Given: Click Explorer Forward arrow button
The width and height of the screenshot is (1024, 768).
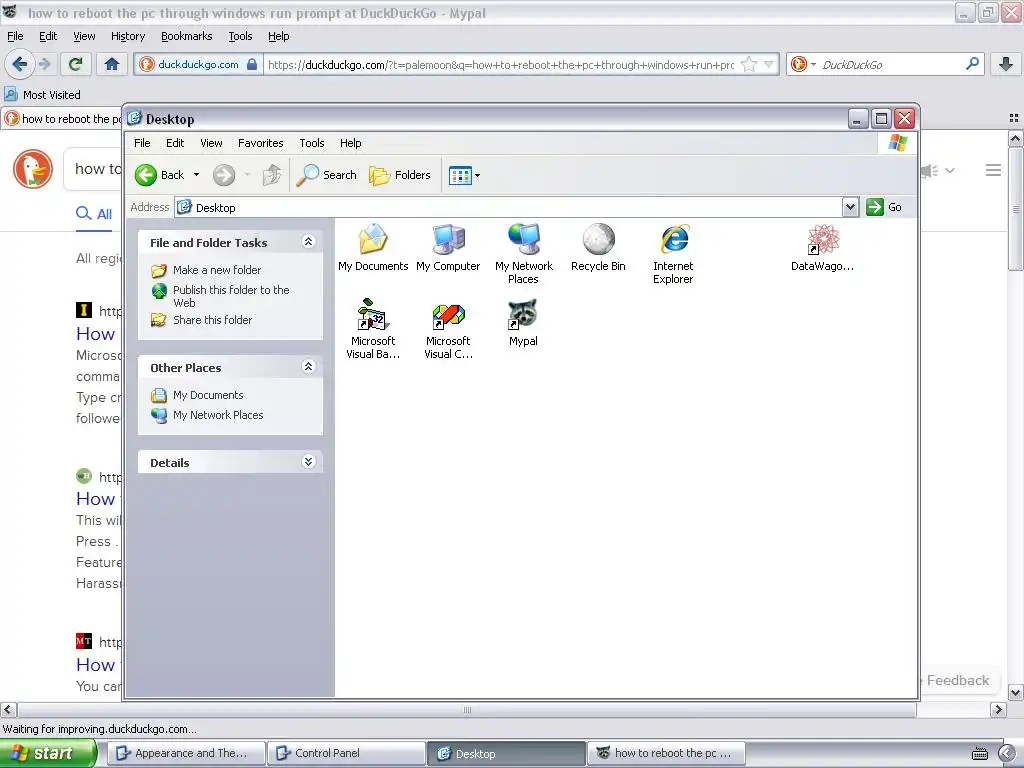Looking at the screenshot, I should point(224,175).
